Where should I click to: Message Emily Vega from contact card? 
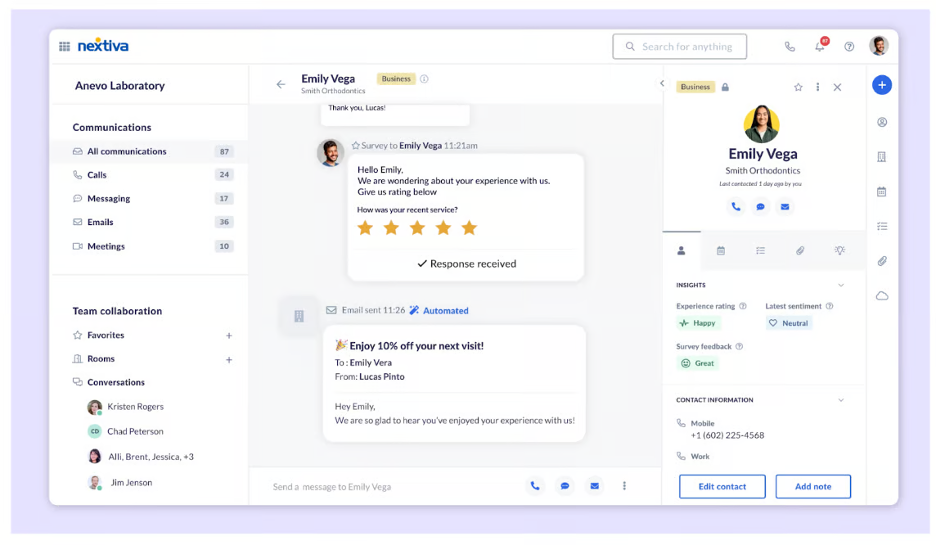(x=760, y=207)
